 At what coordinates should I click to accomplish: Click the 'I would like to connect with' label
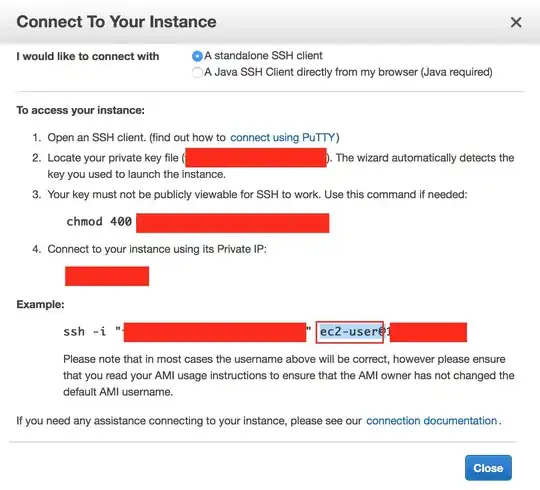pos(88,56)
